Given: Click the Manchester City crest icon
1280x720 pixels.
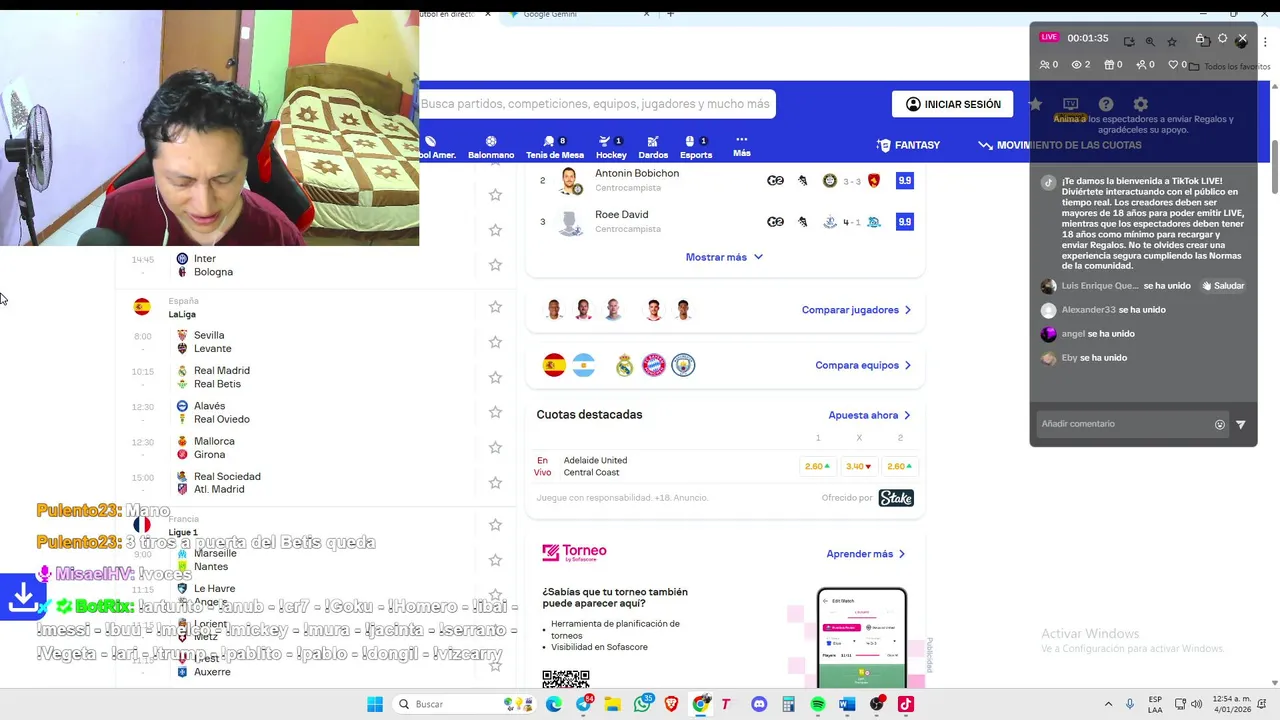Looking at the screenshot, I should coord(683,365).
